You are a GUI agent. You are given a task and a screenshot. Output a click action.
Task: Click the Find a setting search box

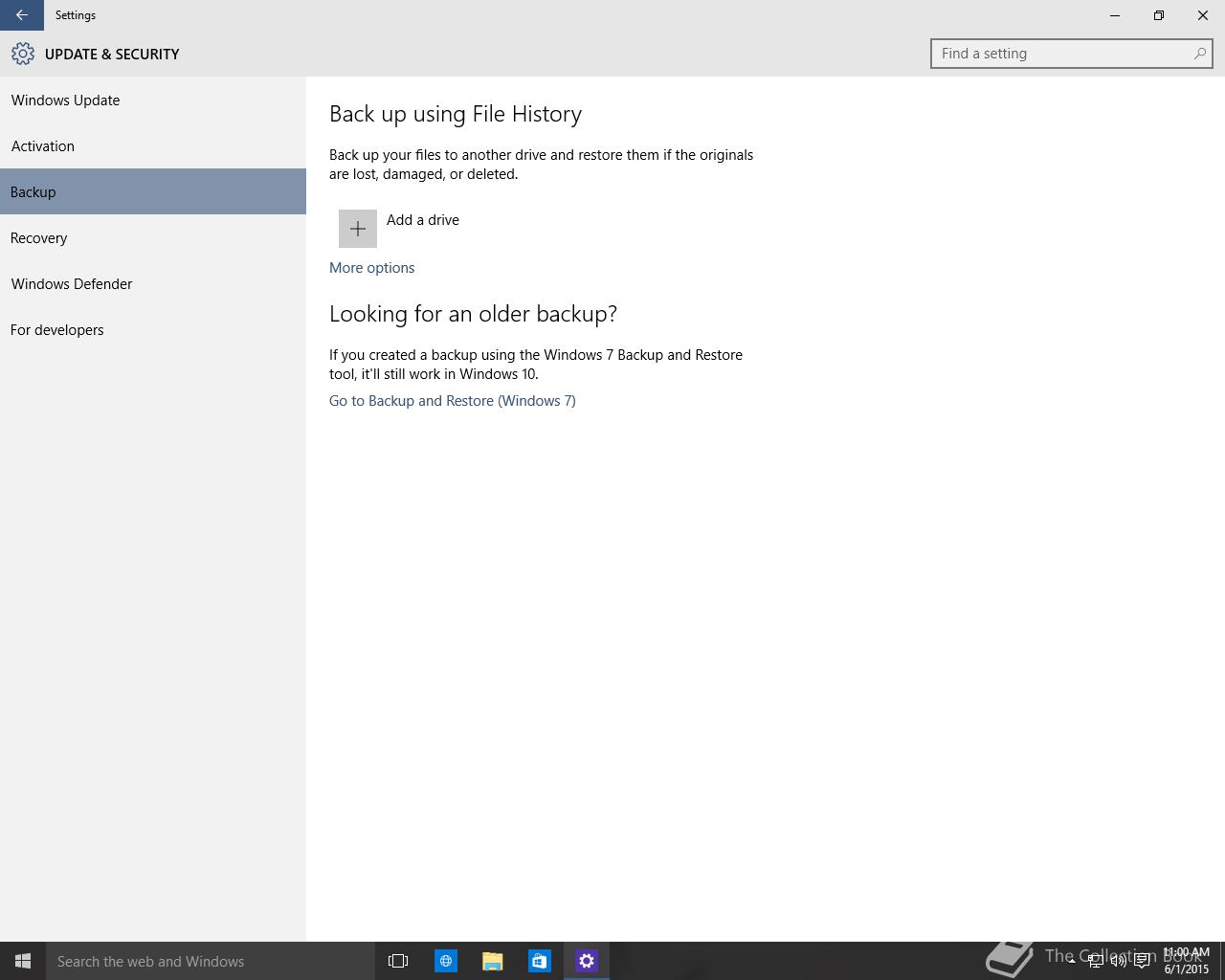point(1071,54)
